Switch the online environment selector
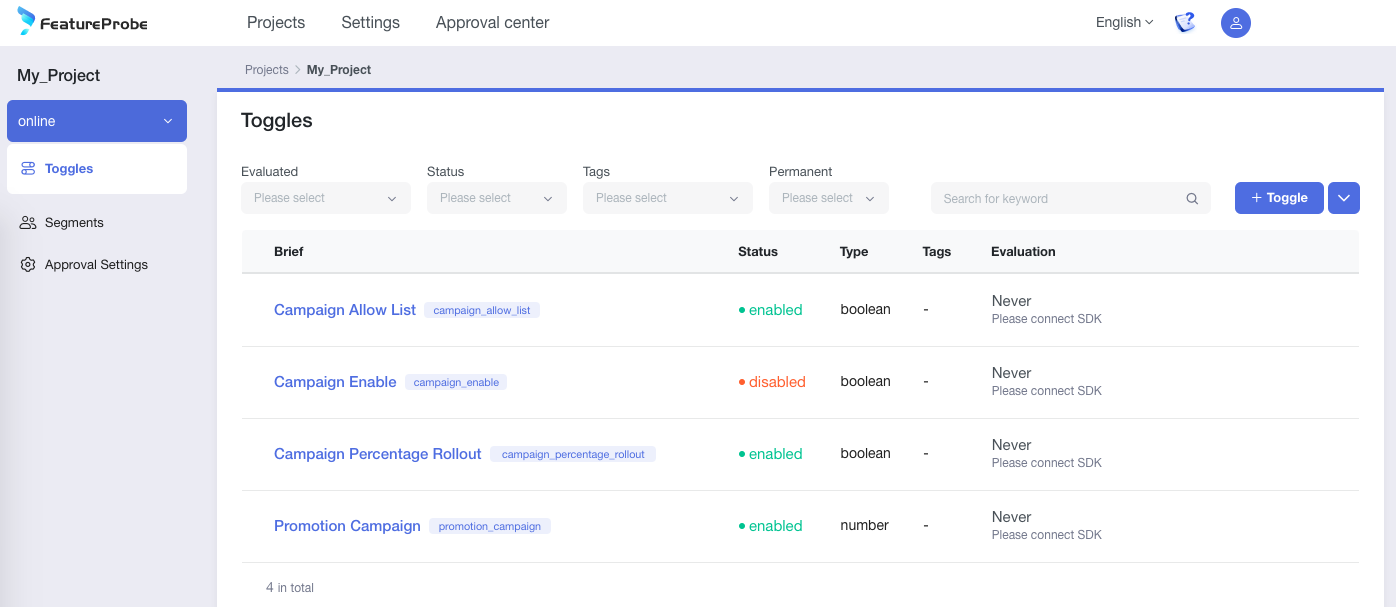The width and height of the screenshot is (1396, 607). (x=96, y=121)
